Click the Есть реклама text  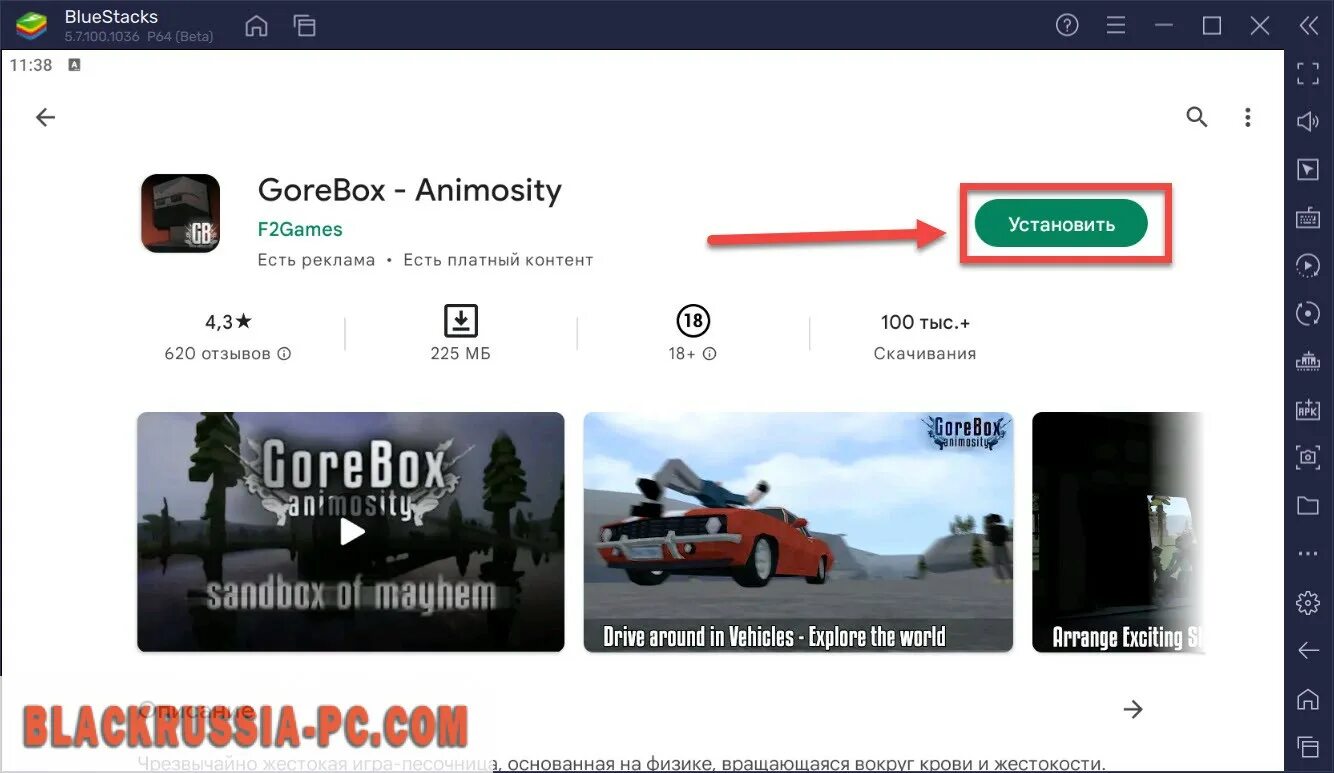[316, 260]
